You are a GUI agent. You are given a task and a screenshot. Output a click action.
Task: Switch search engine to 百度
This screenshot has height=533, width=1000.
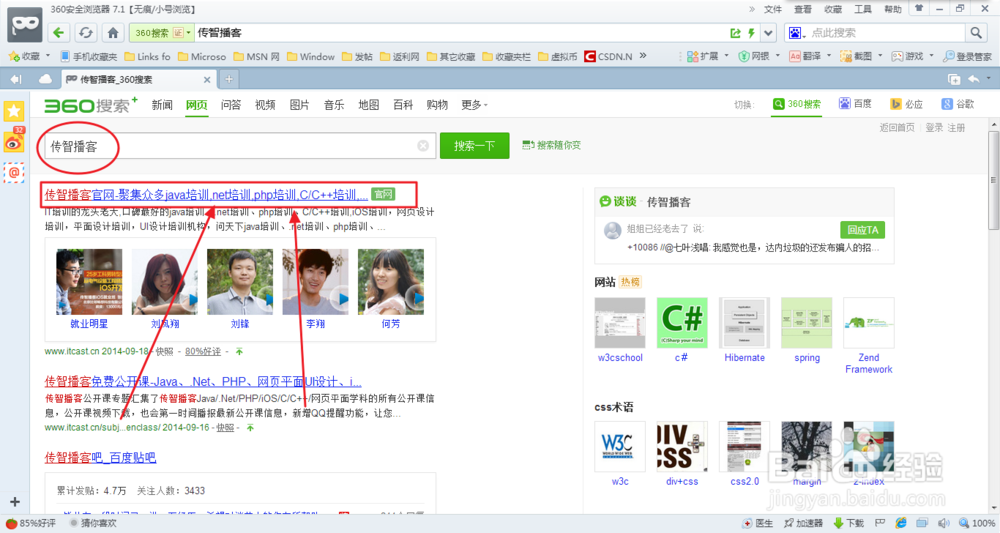[855, 104]
